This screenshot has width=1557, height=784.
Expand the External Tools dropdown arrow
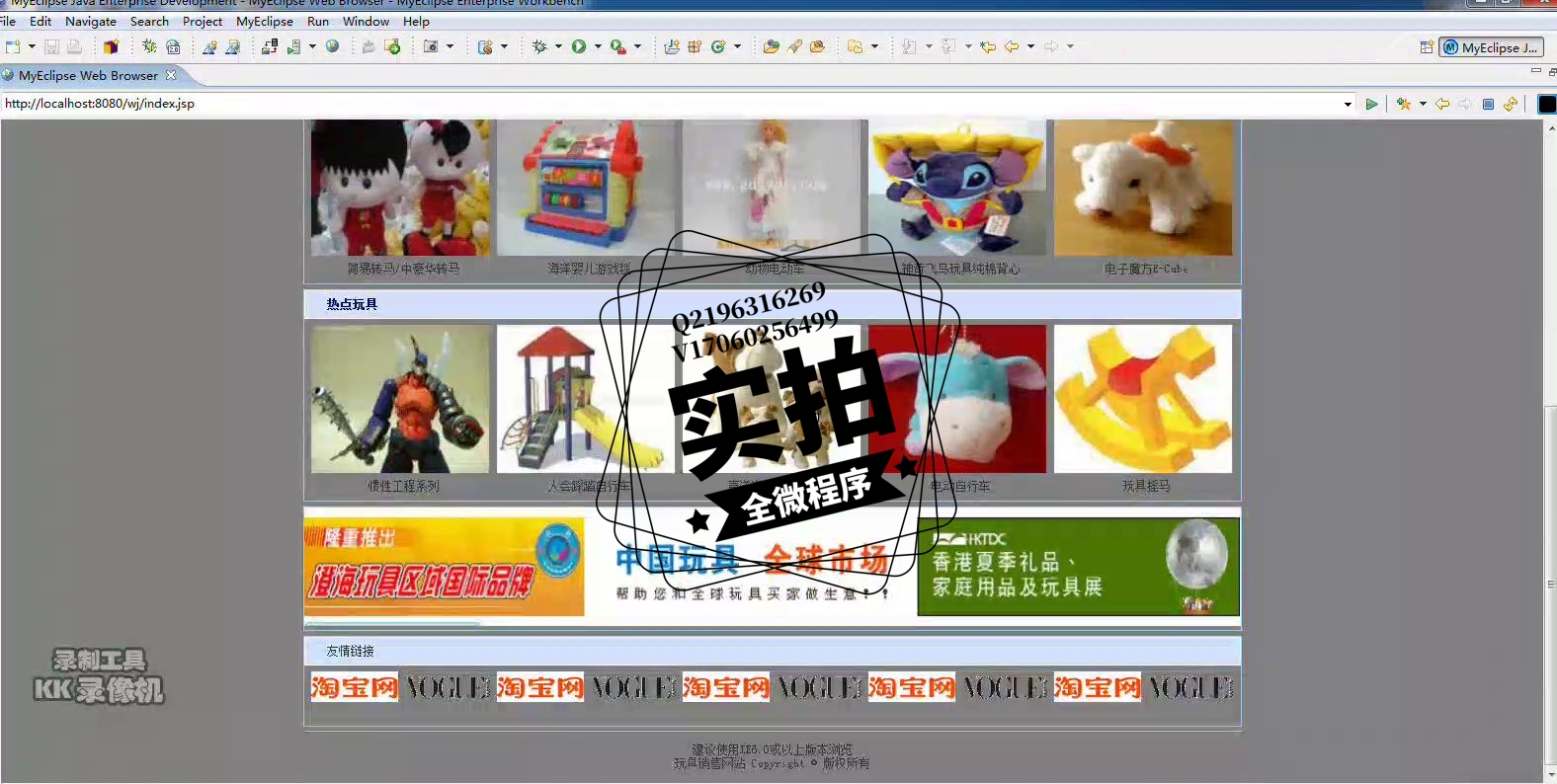pyautogui.click(x=637, y=46)
